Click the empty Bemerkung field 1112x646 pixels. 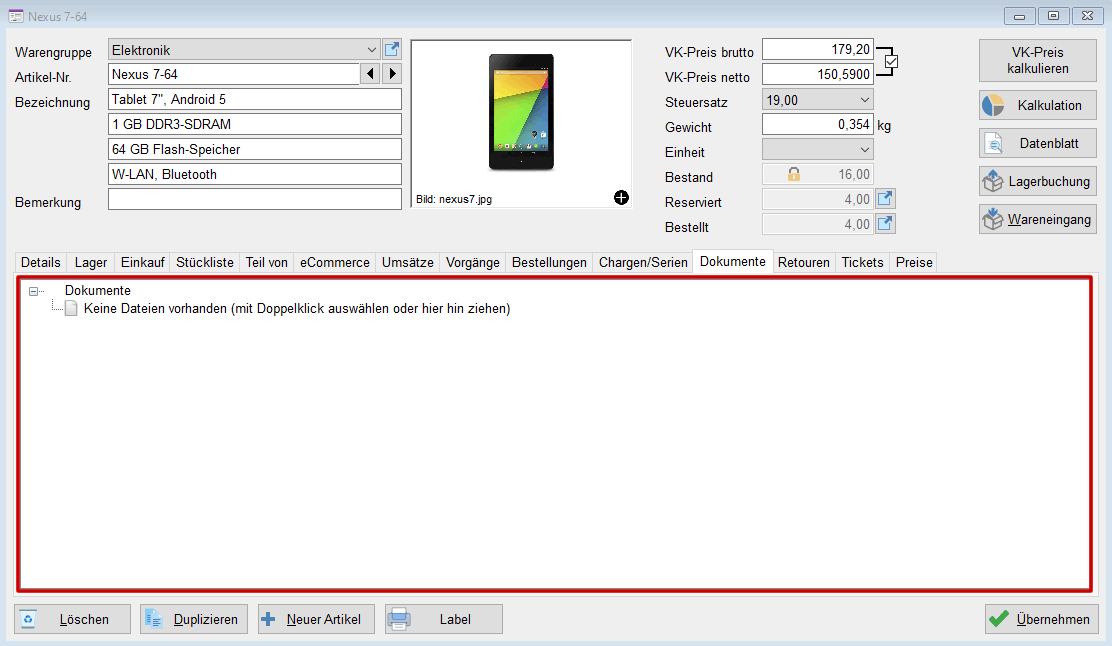[255, 199]
